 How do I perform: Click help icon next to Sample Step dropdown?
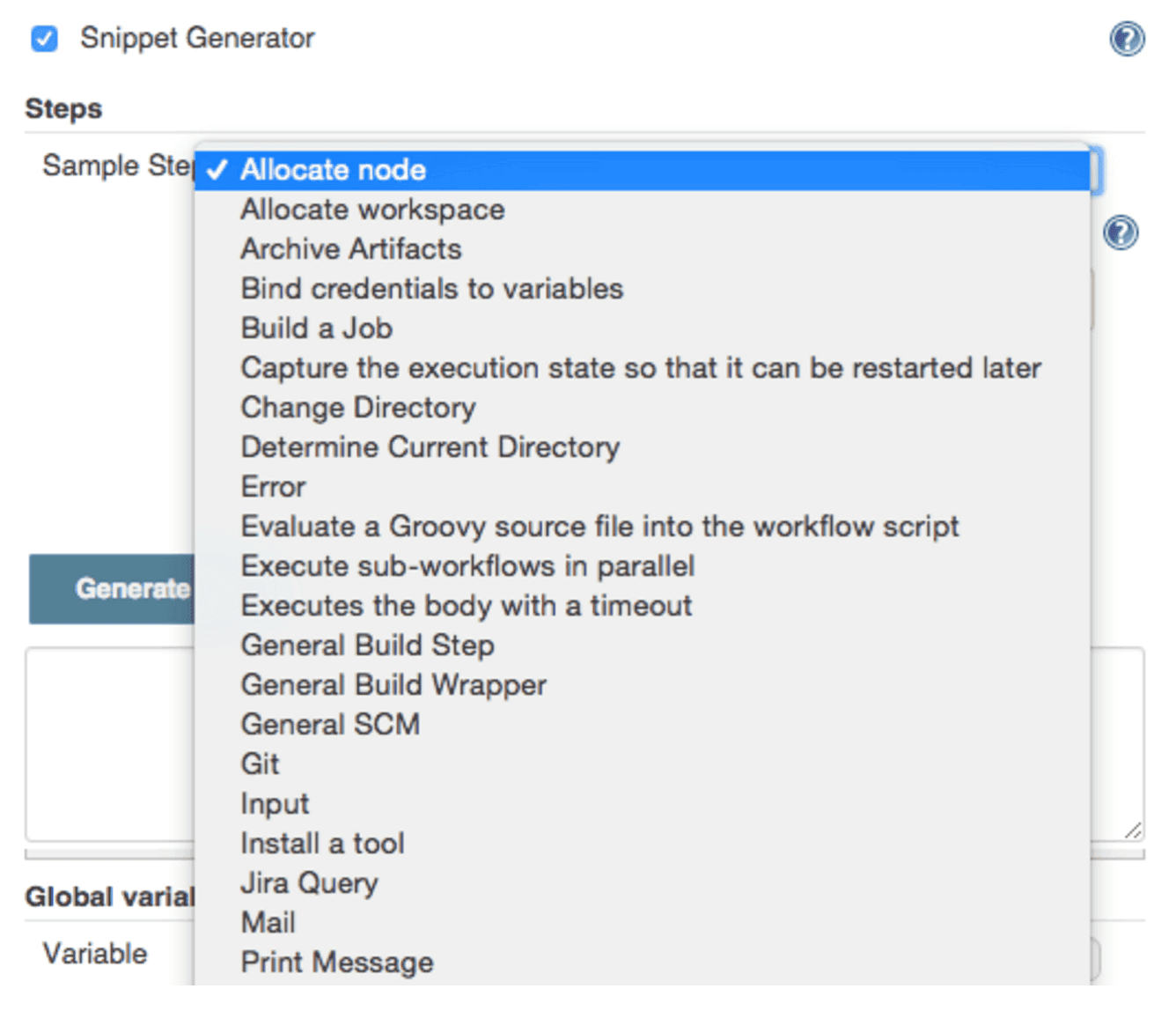point(1121,233)
